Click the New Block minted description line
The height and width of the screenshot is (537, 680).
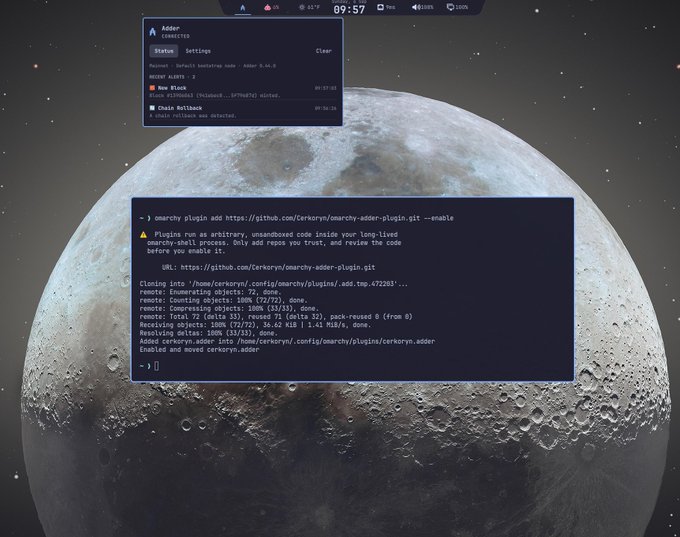pyautogui.click(x=215, y=95)
